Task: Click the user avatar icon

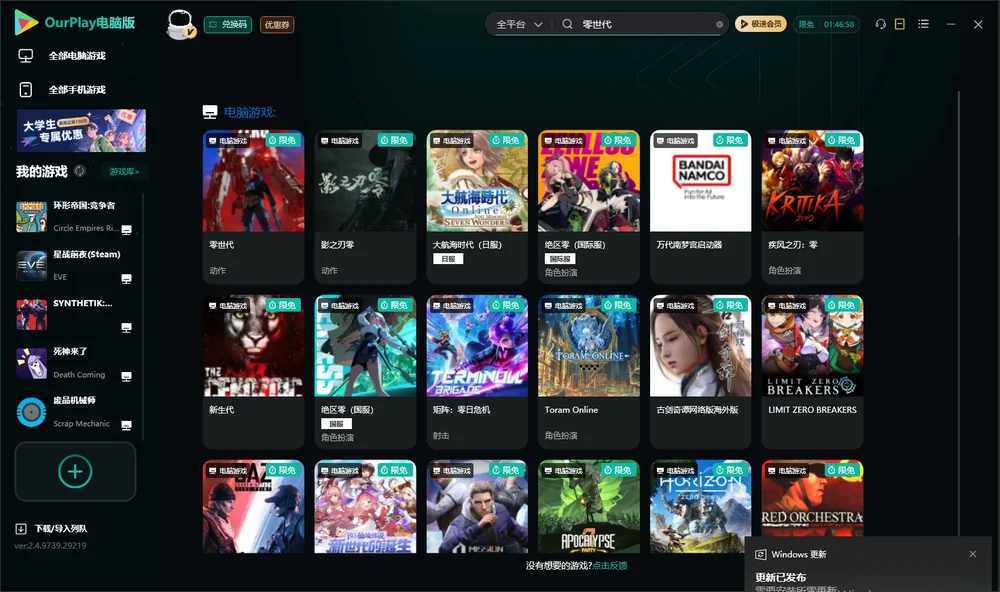Action: click(x=180, y=24)
